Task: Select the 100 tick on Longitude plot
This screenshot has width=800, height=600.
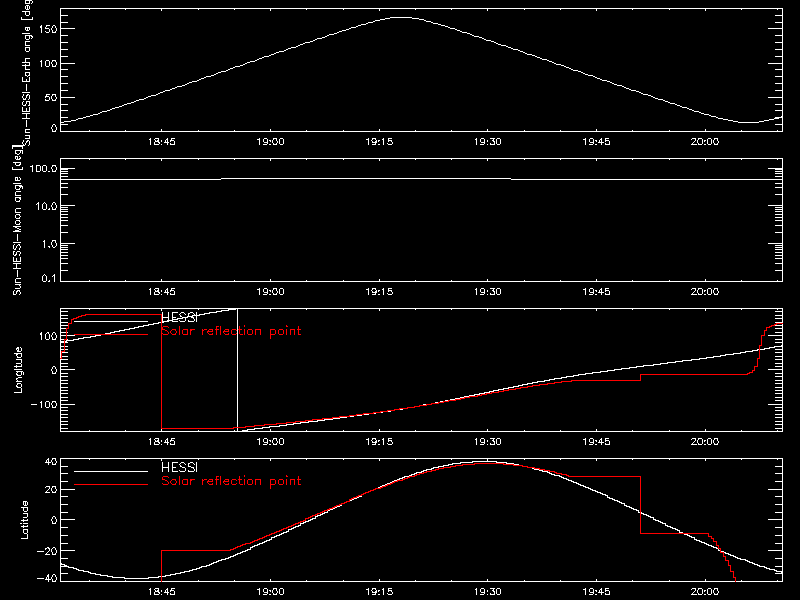Action: (48, 336)
